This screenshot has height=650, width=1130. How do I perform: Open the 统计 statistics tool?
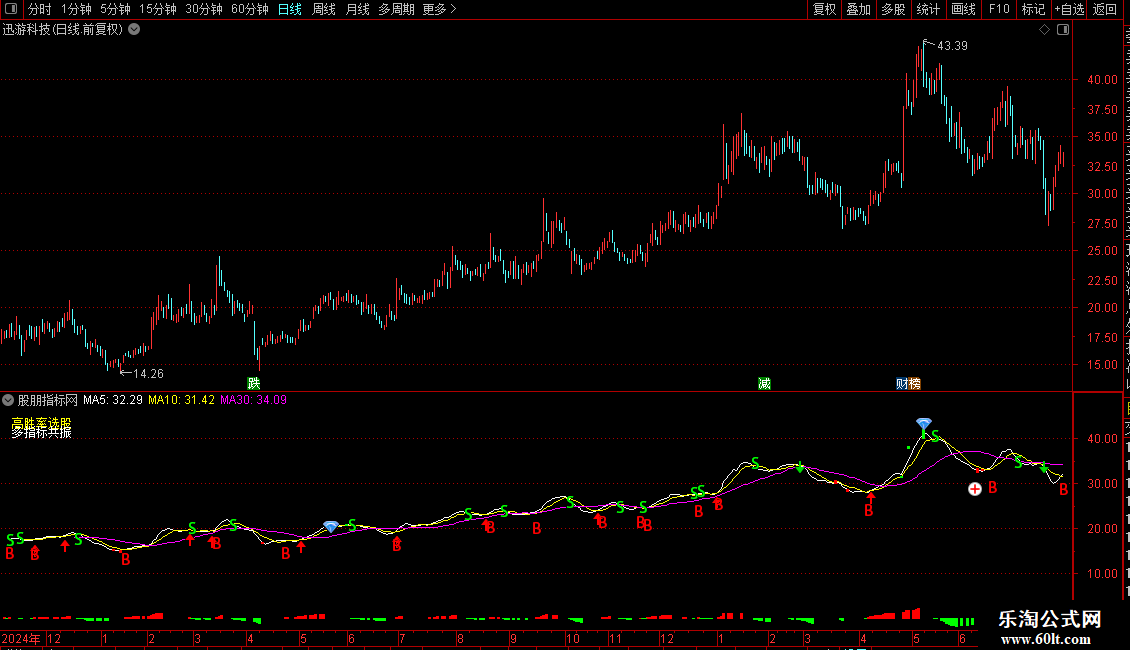pos(927,9)
